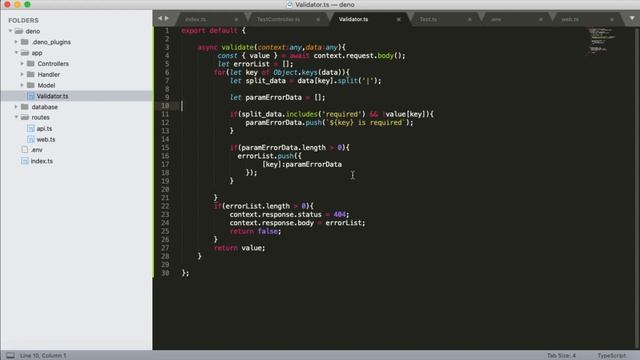The height and width of the screenshot is (360, 640).
Task: Click the app folder icon
Action: tap(24, 53)
